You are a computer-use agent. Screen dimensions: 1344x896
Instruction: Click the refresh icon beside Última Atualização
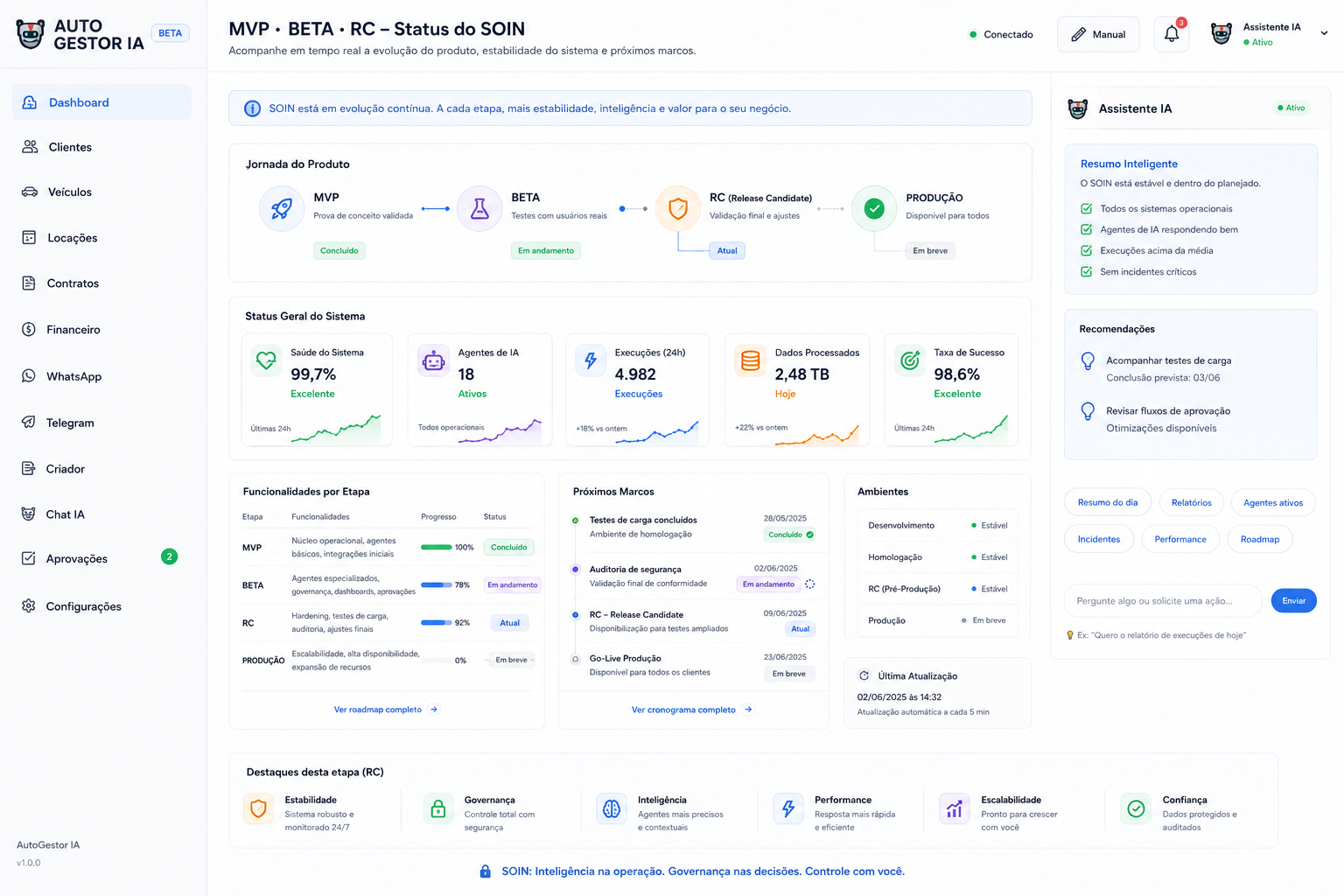[x=864, y=675]
